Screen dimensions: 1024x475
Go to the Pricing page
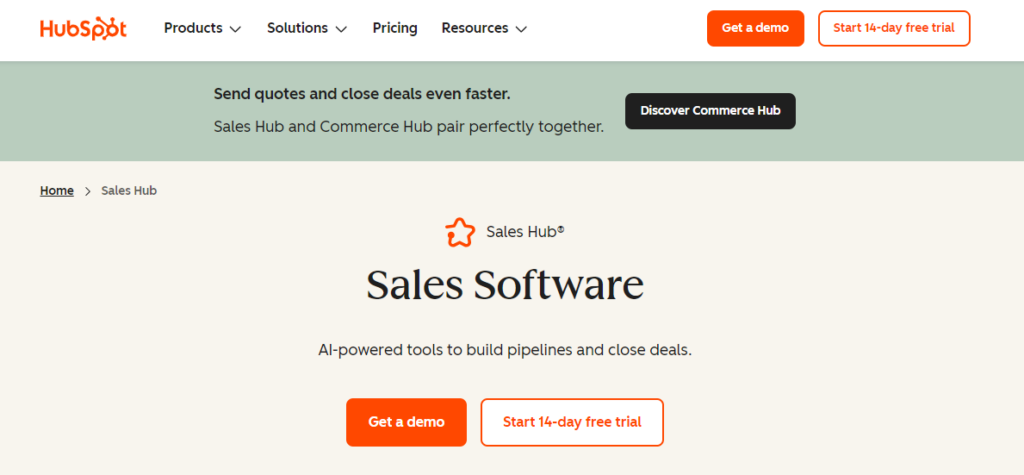tap(395, 28)
